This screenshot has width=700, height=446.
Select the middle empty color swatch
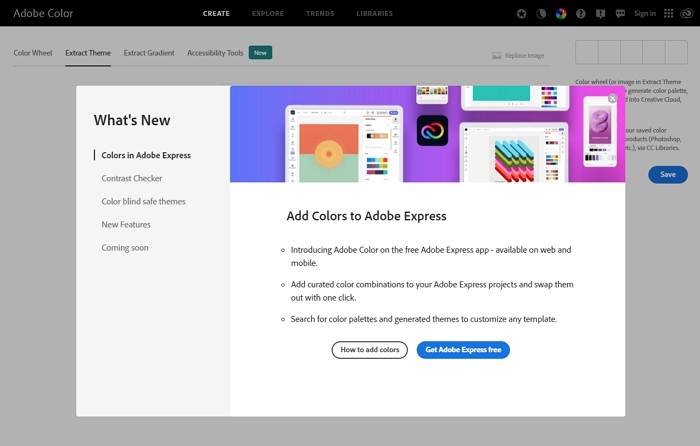[x=632, y=52]
